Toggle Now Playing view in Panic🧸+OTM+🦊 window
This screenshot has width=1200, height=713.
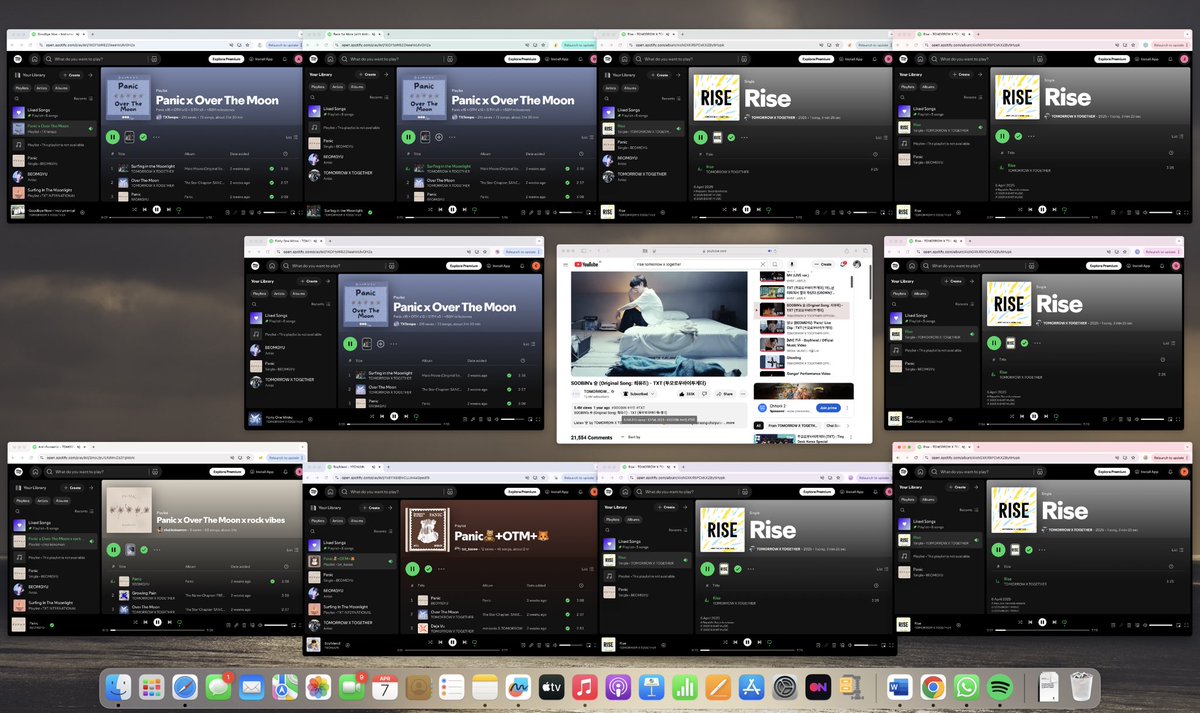[523, 645]
